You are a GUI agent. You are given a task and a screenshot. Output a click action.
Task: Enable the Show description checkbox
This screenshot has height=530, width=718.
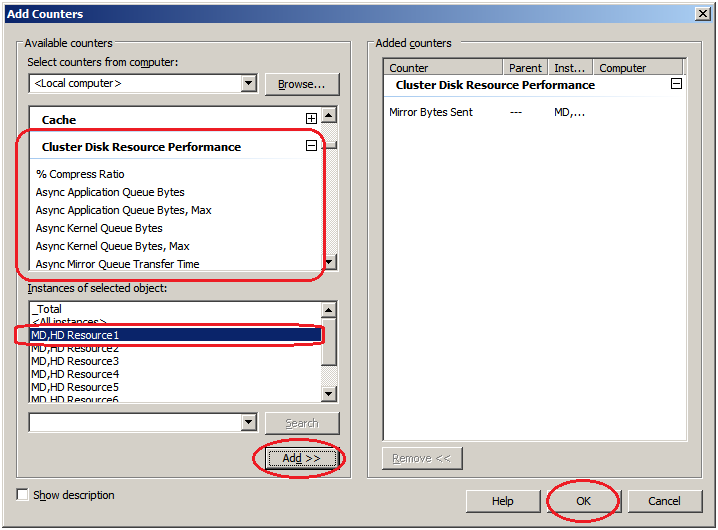pyautogui.click(x=23, y=495)
